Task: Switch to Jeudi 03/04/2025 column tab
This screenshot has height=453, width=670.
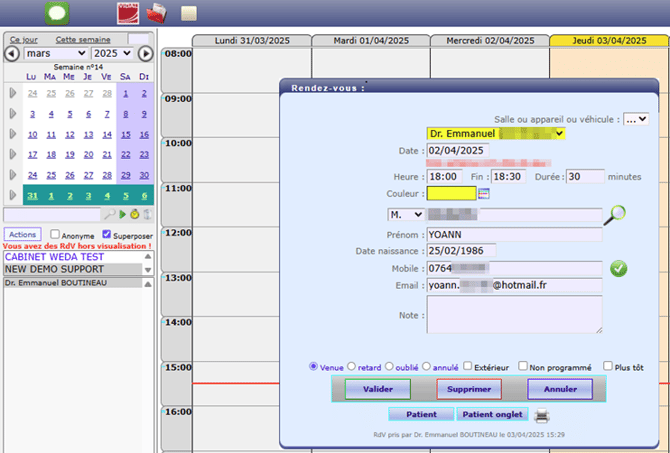Action: click(x=609, y=41)
